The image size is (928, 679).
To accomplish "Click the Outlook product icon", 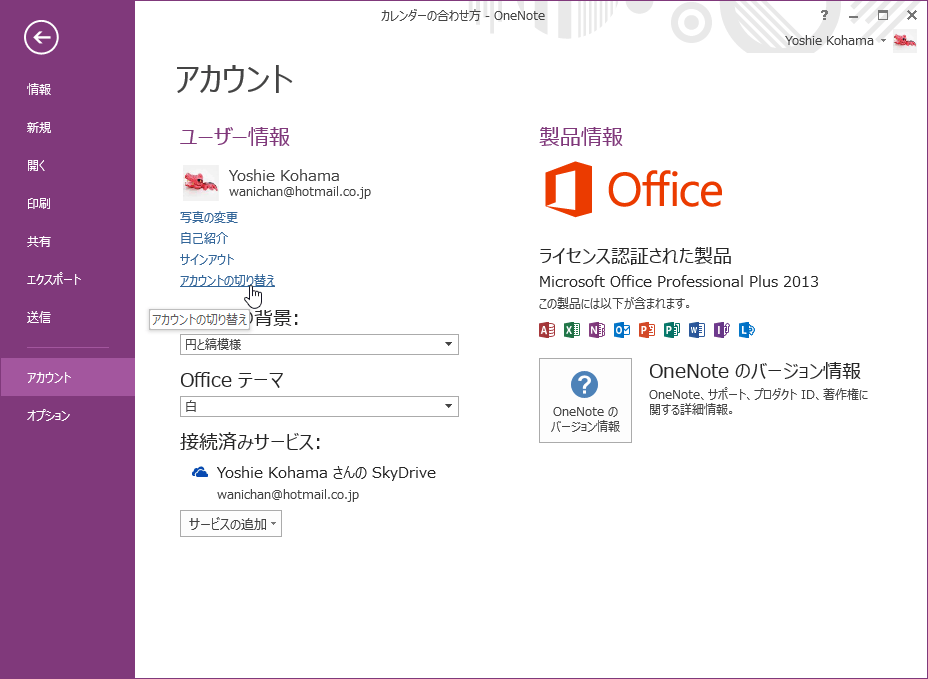I will pyautogui.click(x=621, y=330).
